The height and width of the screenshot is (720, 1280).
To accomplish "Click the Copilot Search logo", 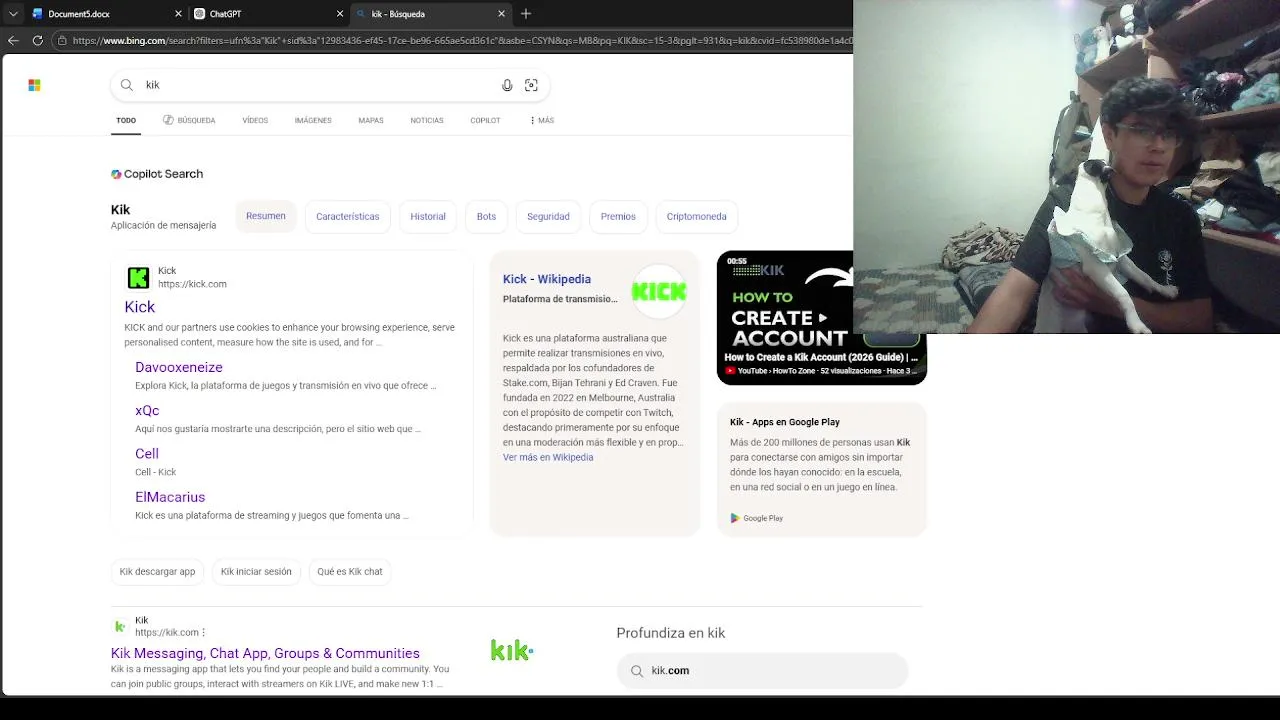I will click(x=157, y=174).
